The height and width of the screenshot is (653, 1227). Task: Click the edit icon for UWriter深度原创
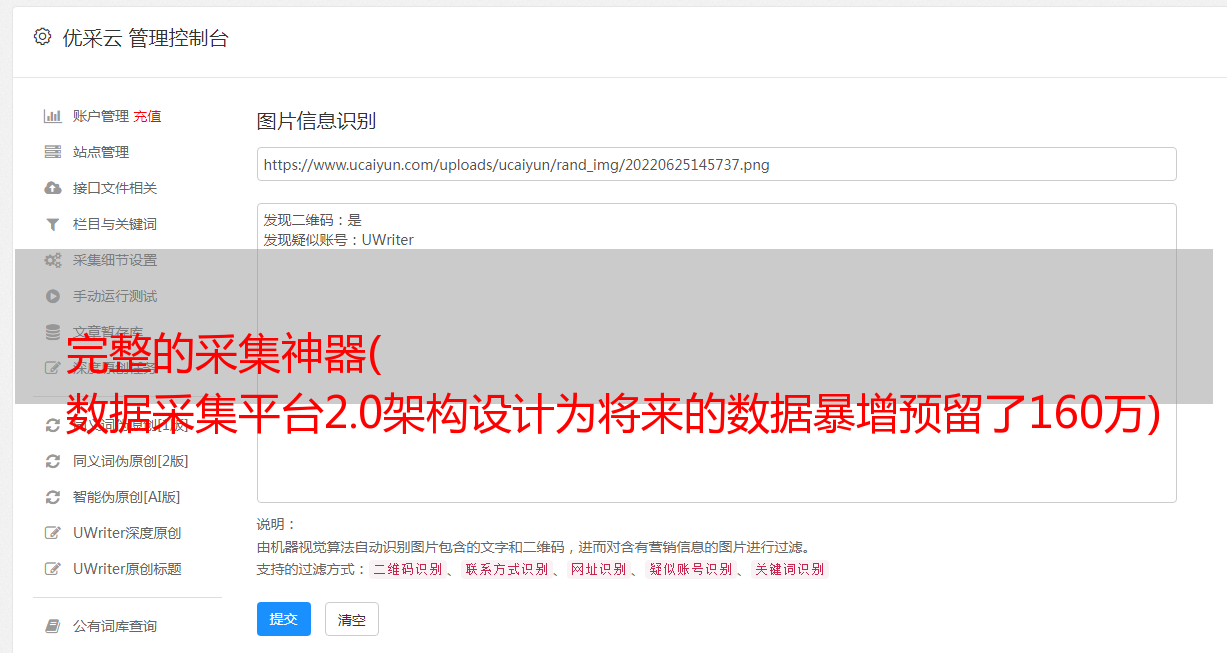(x=53, y=533)
